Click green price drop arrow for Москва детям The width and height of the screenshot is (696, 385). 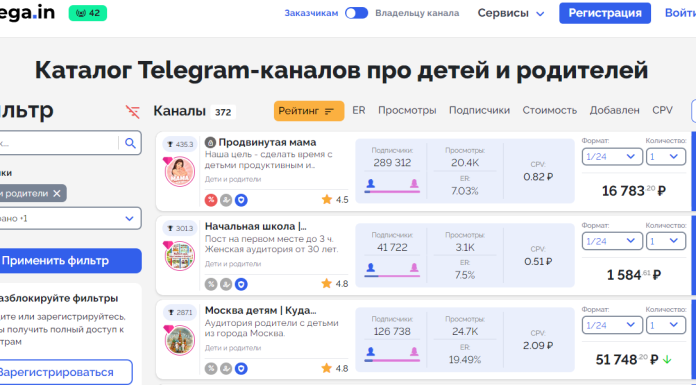coord(667,360)
